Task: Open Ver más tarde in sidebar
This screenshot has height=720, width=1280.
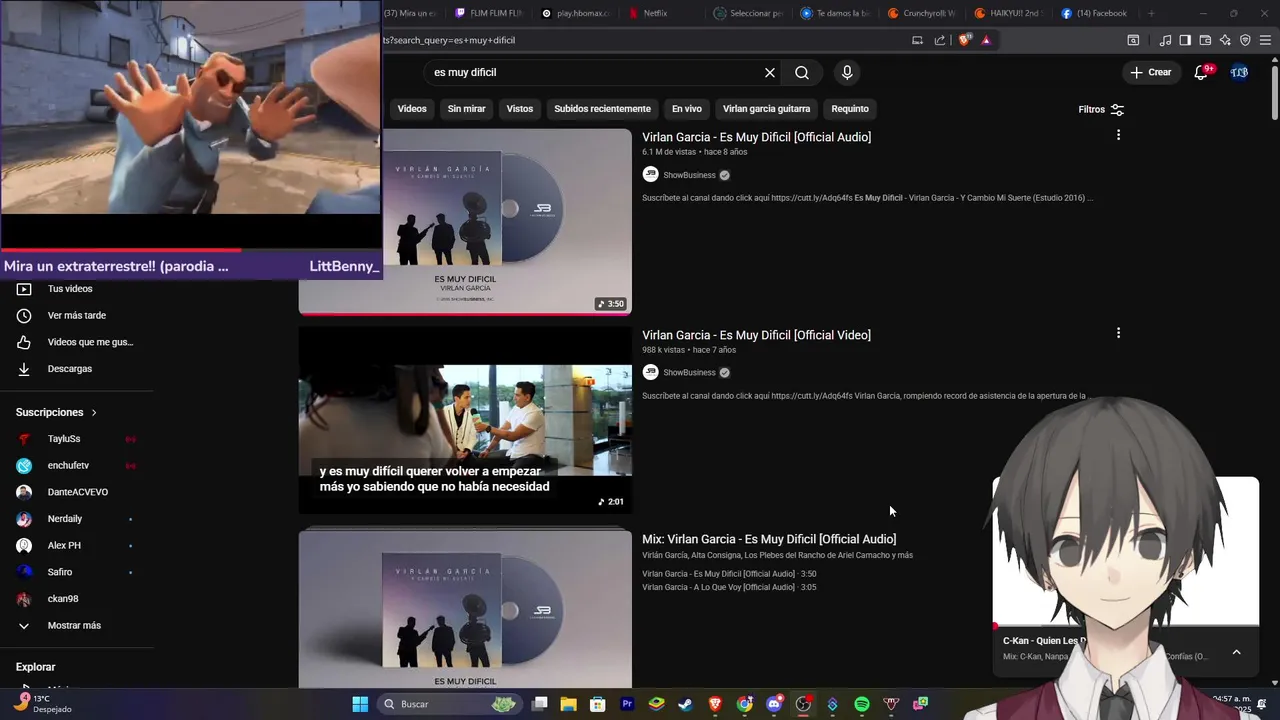Action: [77, 316]
